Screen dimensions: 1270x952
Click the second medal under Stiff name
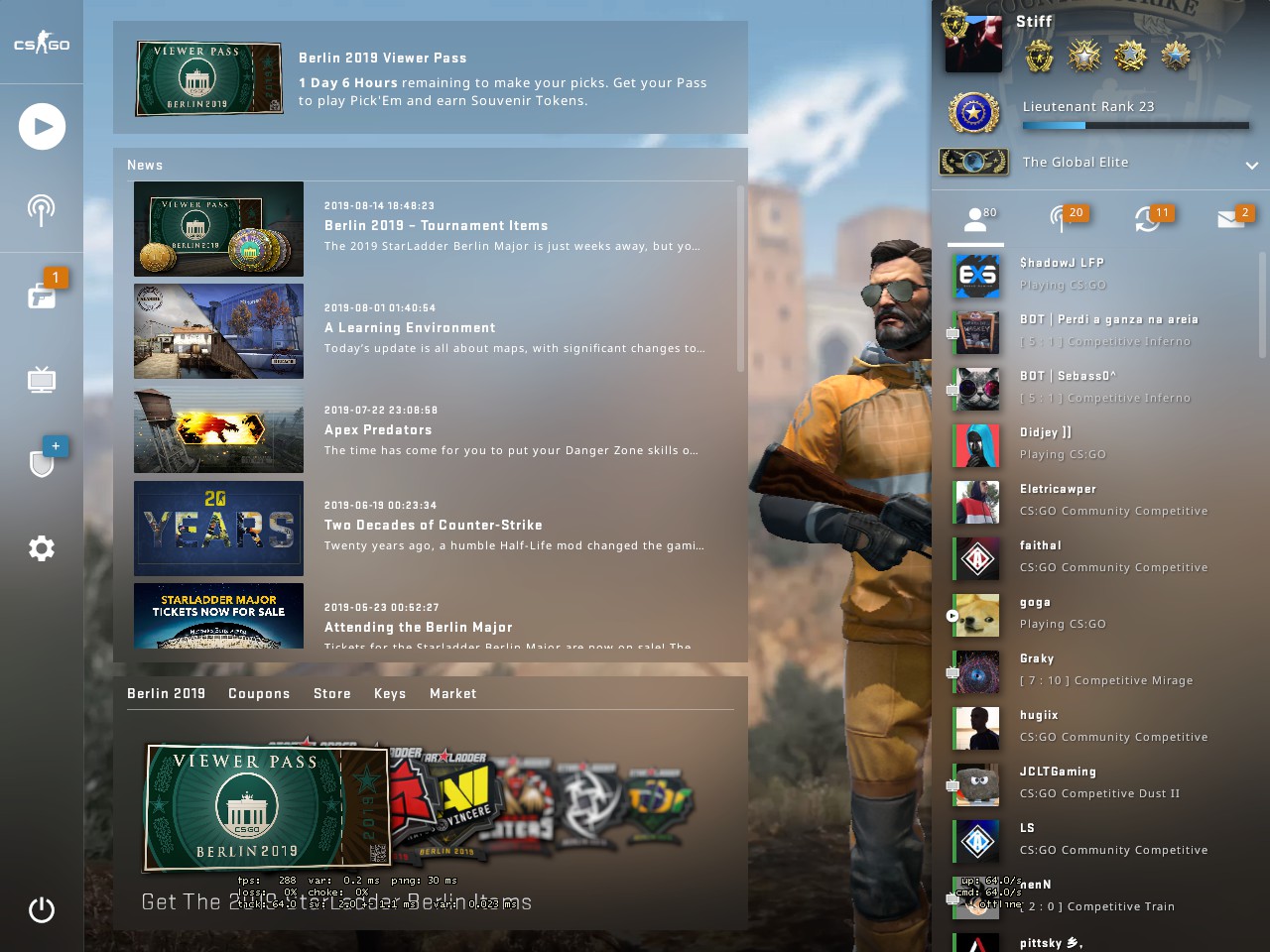coord(1084,56)
